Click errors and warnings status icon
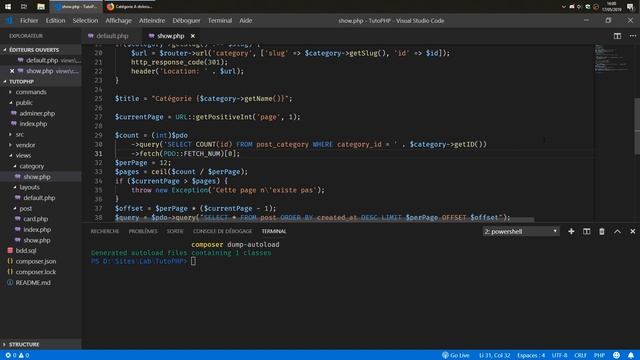The width and height of the screenshot is (640, 360). tap(17, 356)
